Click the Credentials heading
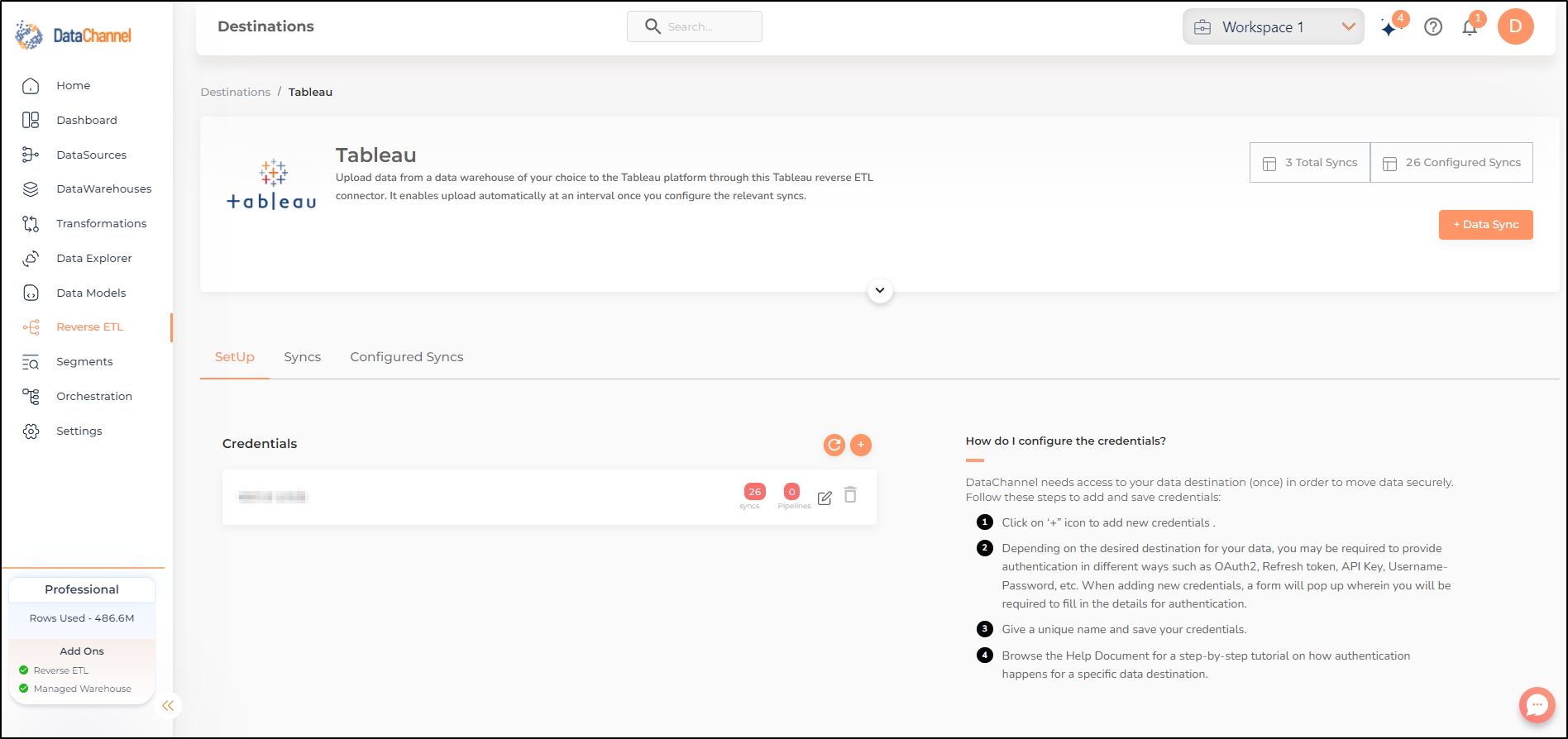The image size is (1568, 739). click(x=260, y=444)
